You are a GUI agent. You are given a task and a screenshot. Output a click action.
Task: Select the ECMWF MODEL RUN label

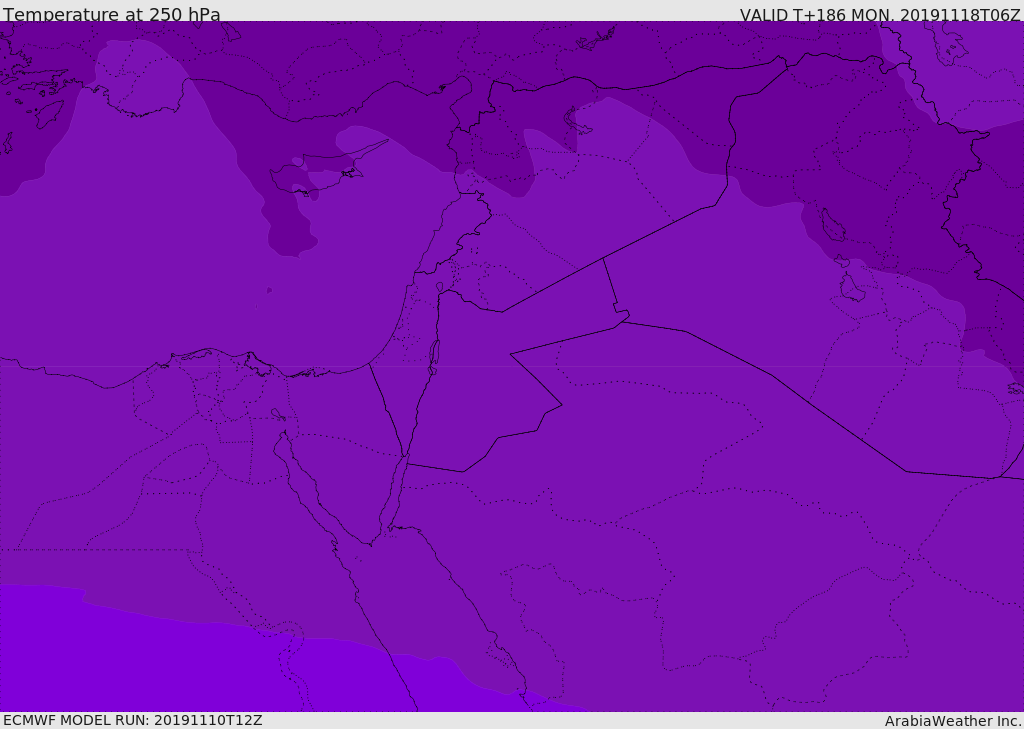point(133,720)
